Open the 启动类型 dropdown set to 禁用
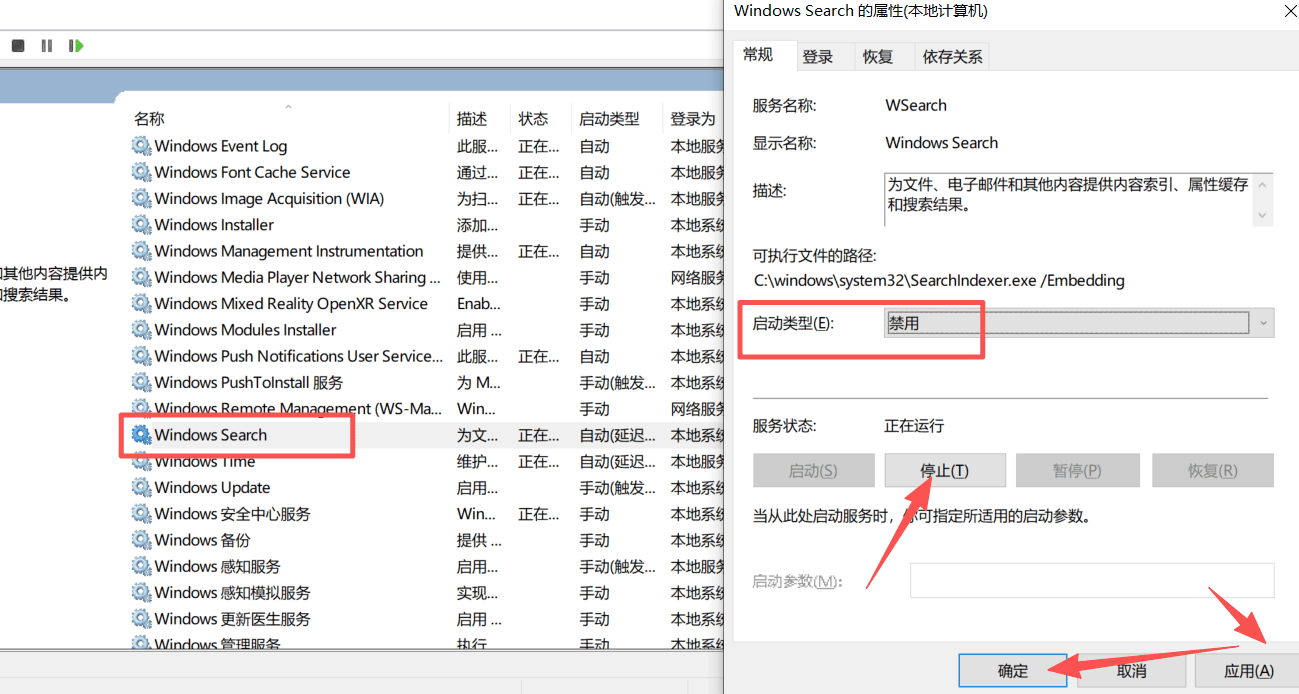The width and height of the screenshot is (1299, 694). pos(1080,323)
